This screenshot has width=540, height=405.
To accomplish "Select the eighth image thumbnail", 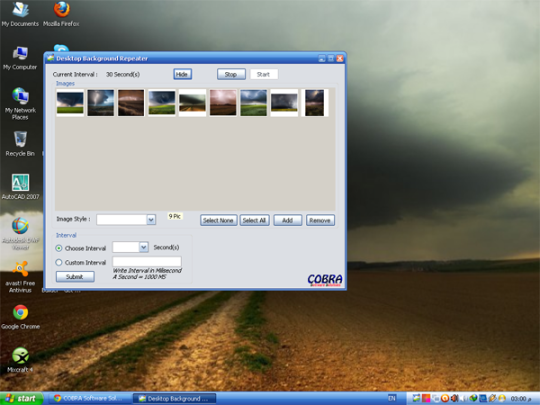I will (284, 103).
